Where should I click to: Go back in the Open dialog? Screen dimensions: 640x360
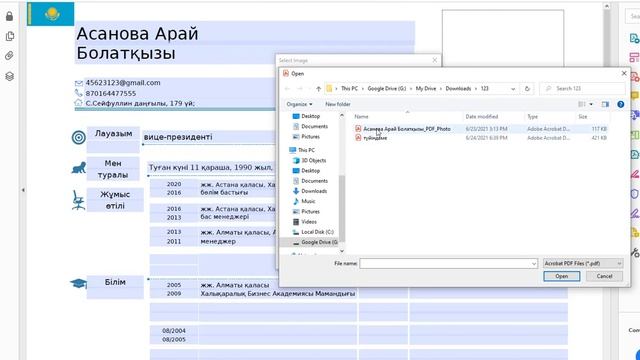[287, 89]
